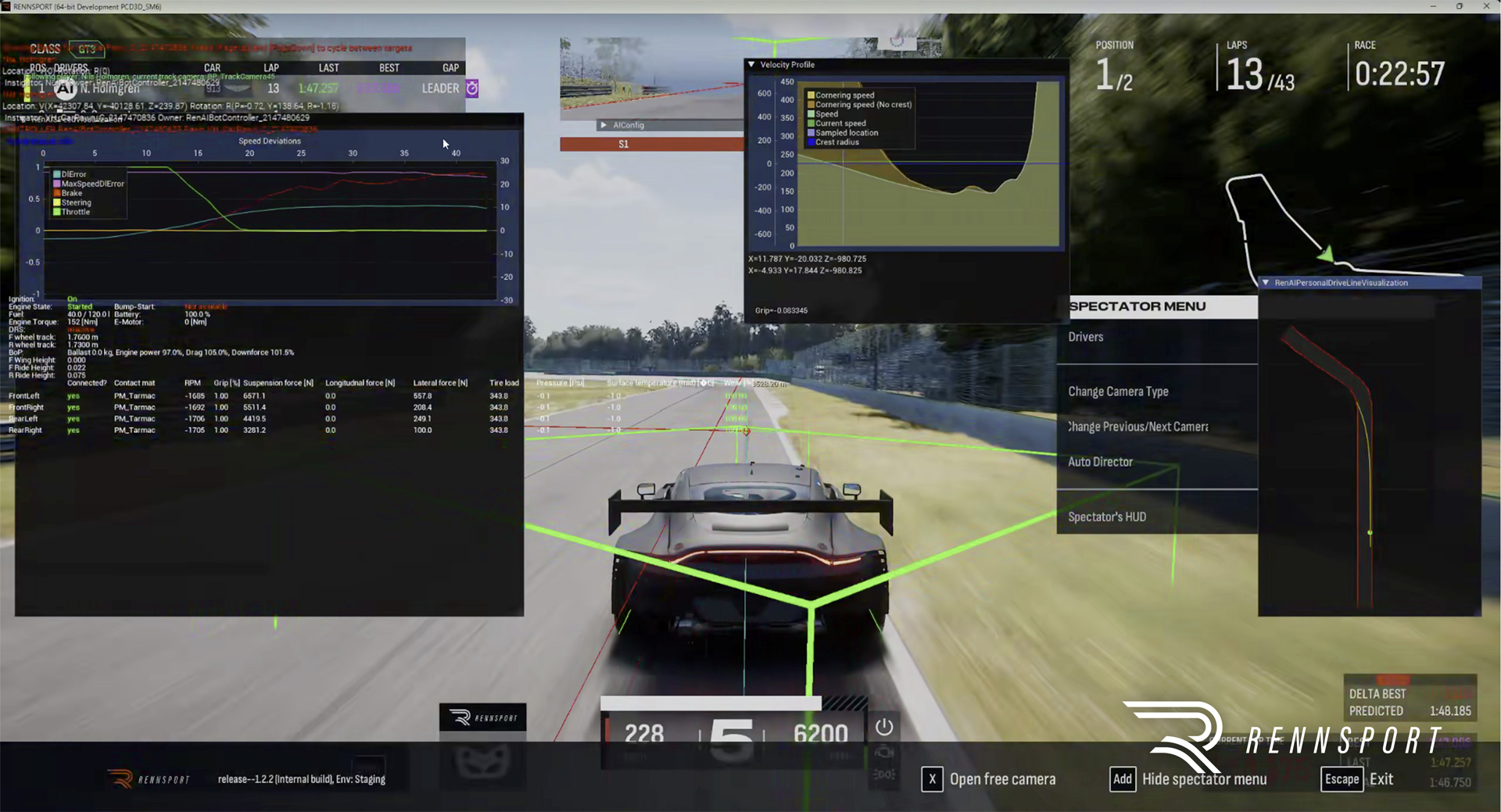
Task: Click the release build version text
Action: tap(302, 779)
